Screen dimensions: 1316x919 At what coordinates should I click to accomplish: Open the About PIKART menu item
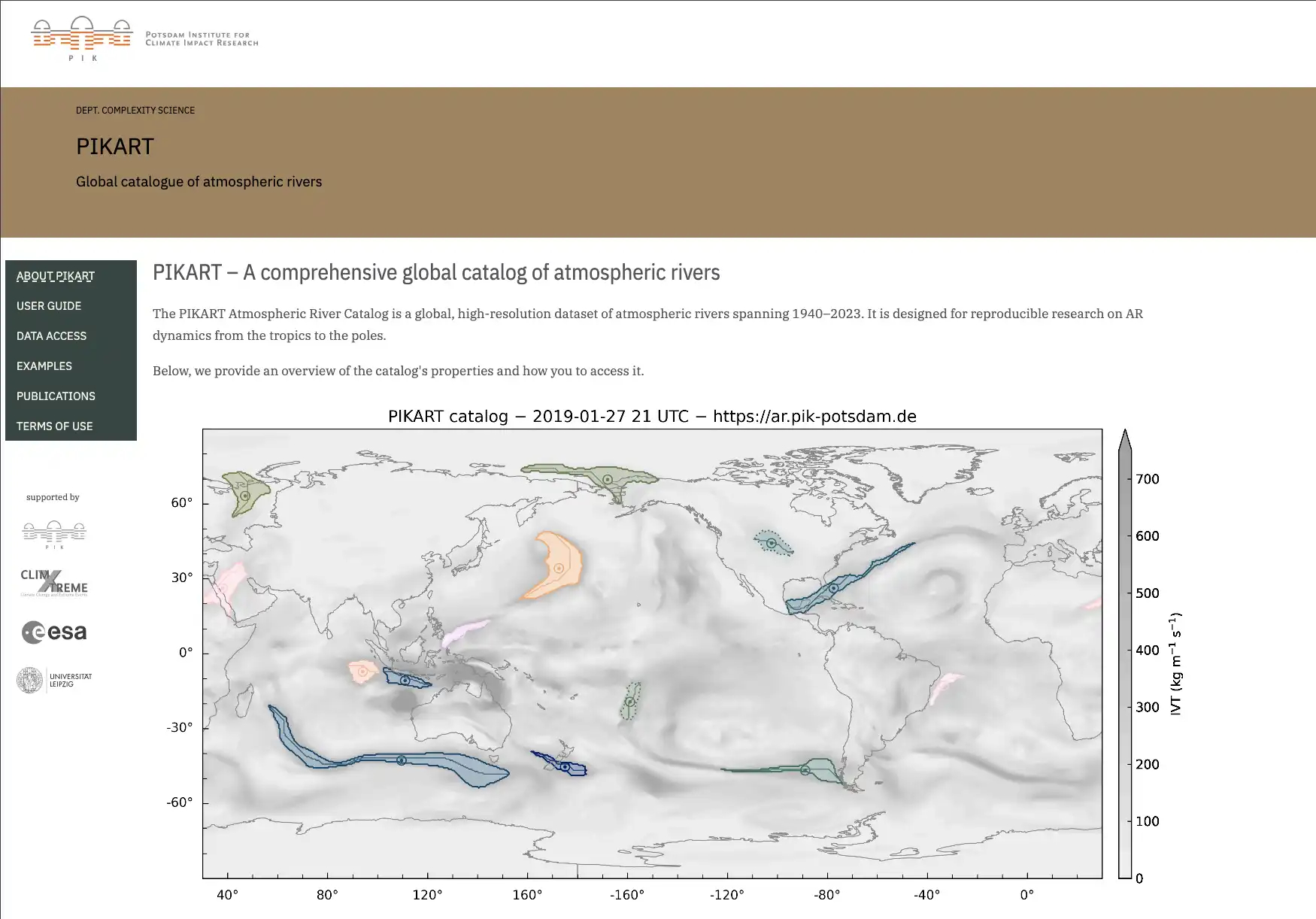click(x=56, y=276)
